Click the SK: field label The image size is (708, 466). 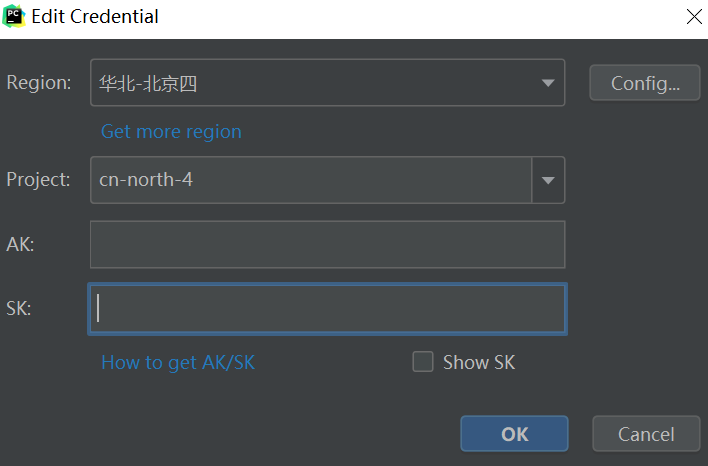point(19,309)
